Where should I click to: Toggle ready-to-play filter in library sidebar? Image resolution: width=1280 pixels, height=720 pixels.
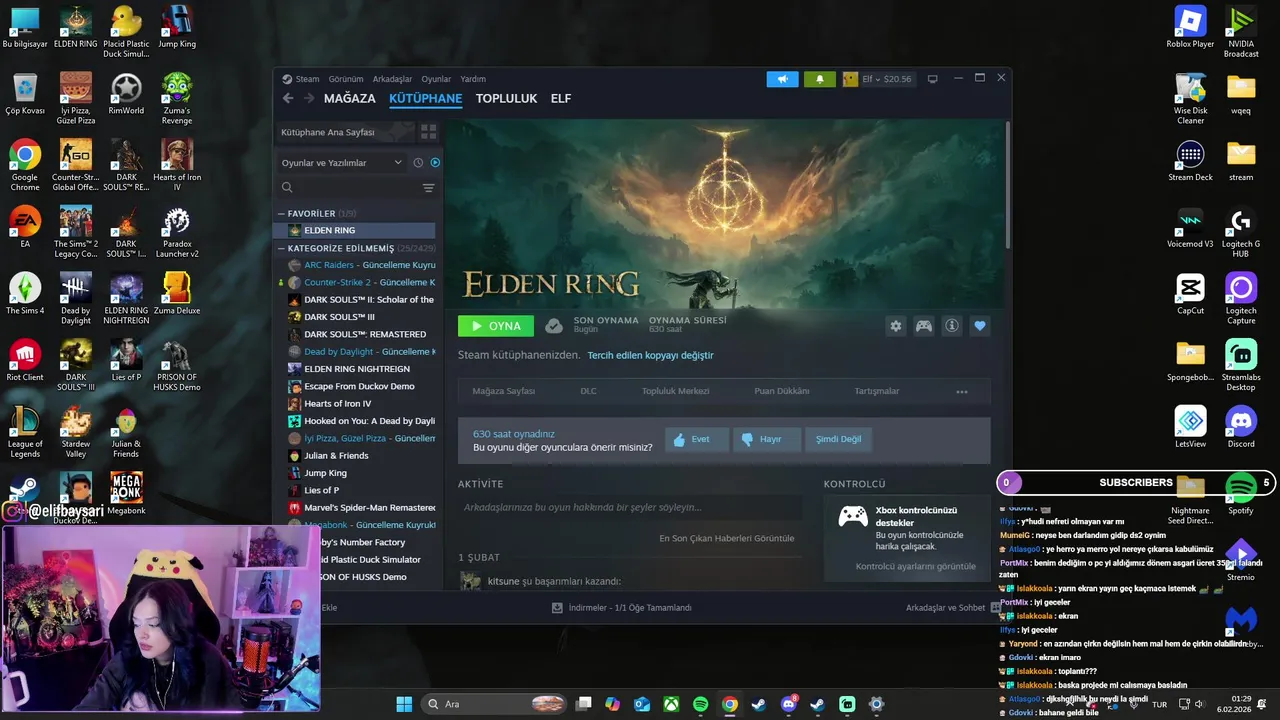[x=435, y=163]
